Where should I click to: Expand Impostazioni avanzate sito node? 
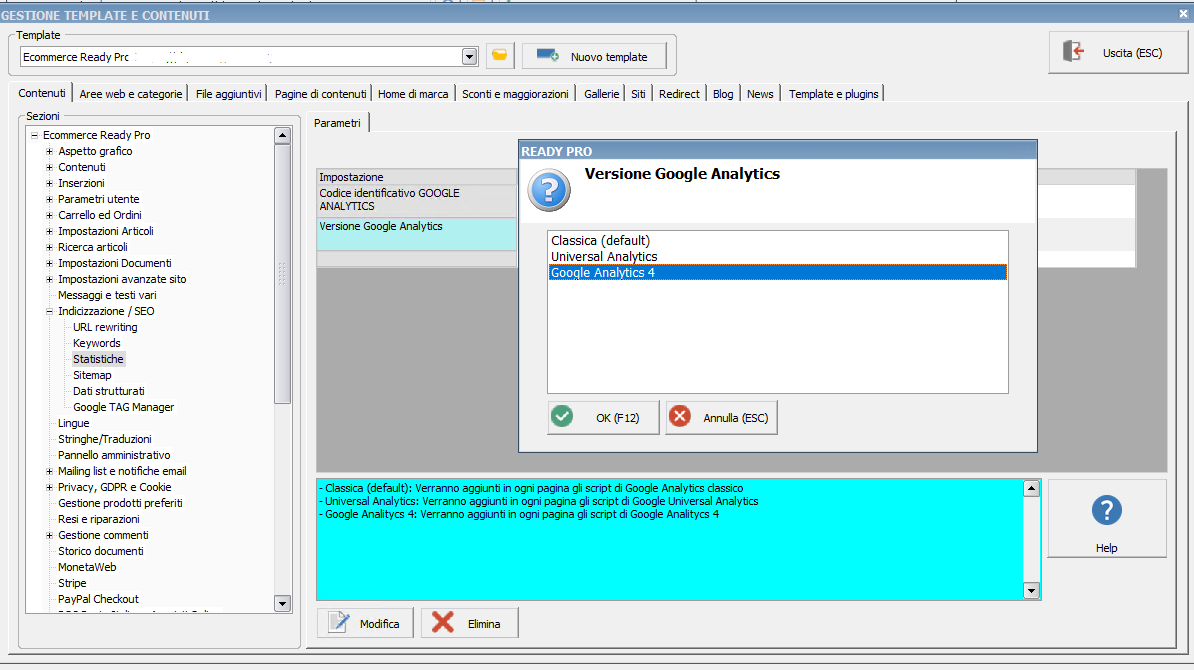coord(49,279)
